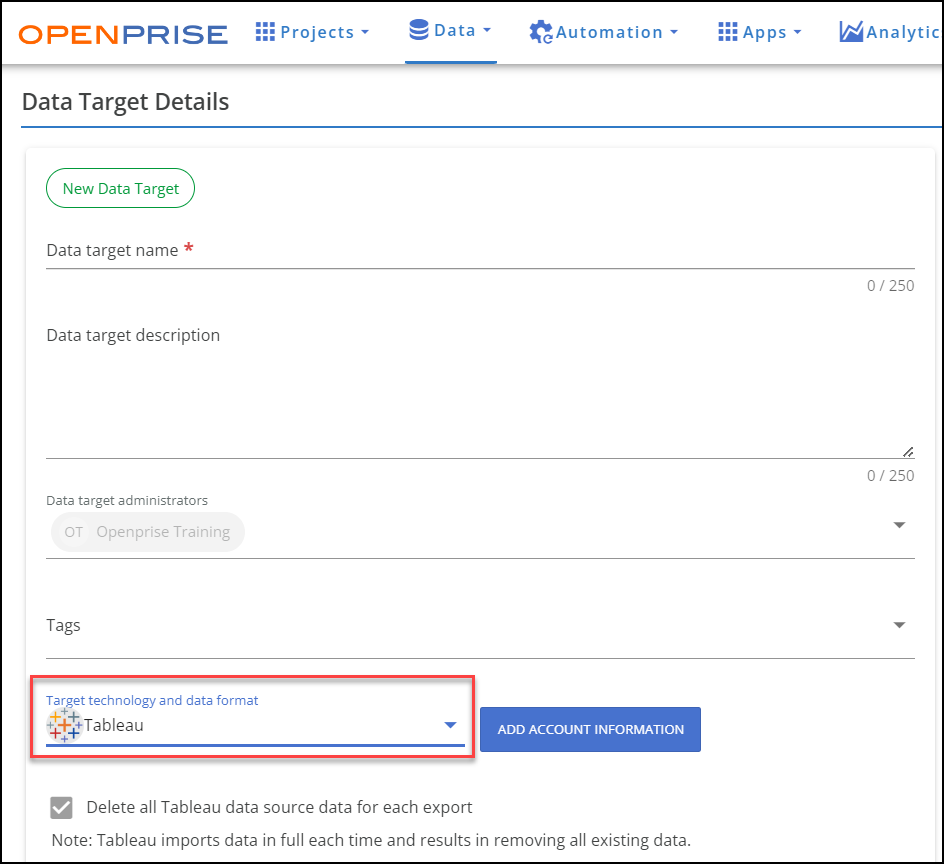The image size is (944, 864).
Task: Click the Openprise logo
Action: pyautogui.click(x=123, y=34)
